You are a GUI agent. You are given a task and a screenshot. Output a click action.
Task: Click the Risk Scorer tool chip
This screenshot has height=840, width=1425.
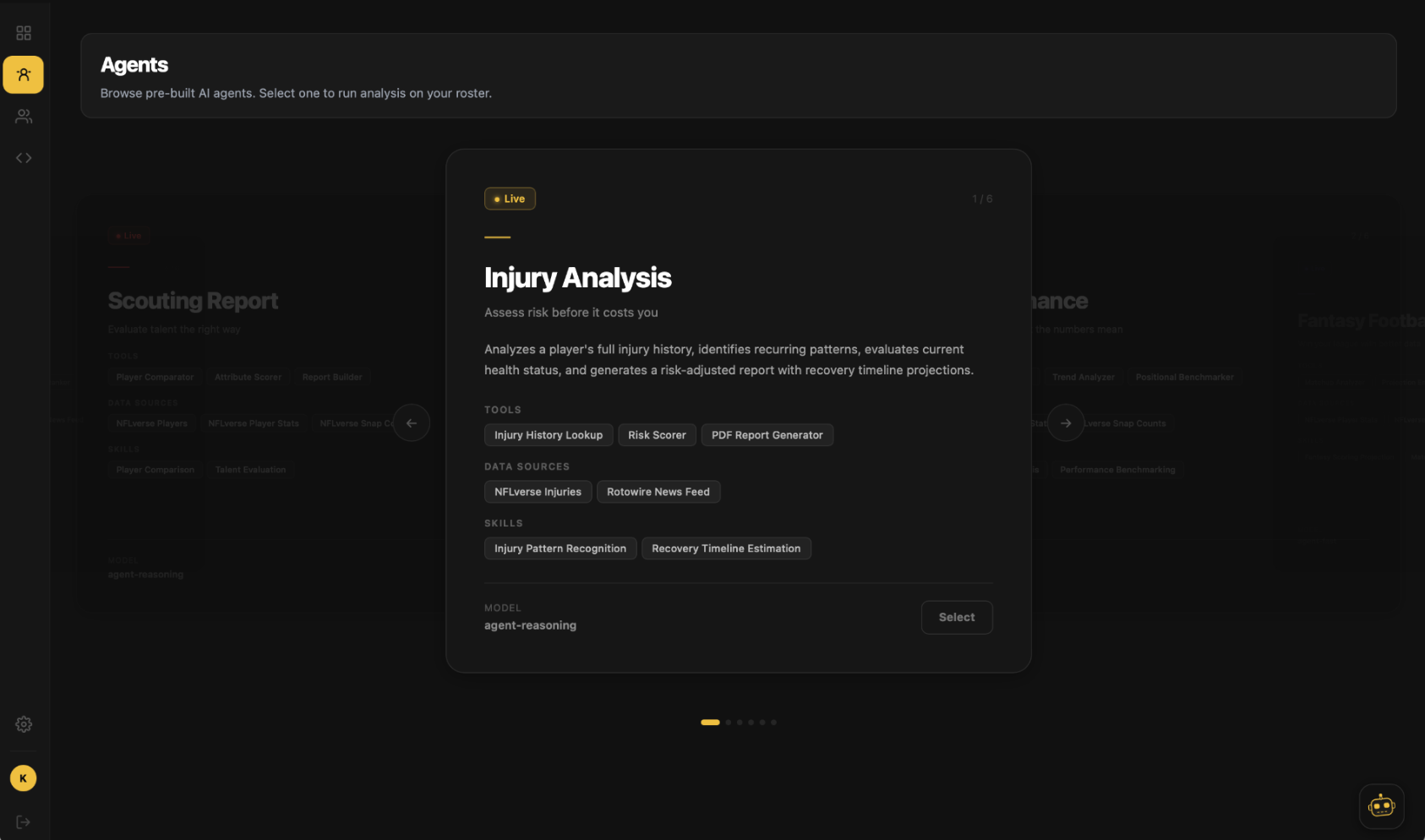657,435
